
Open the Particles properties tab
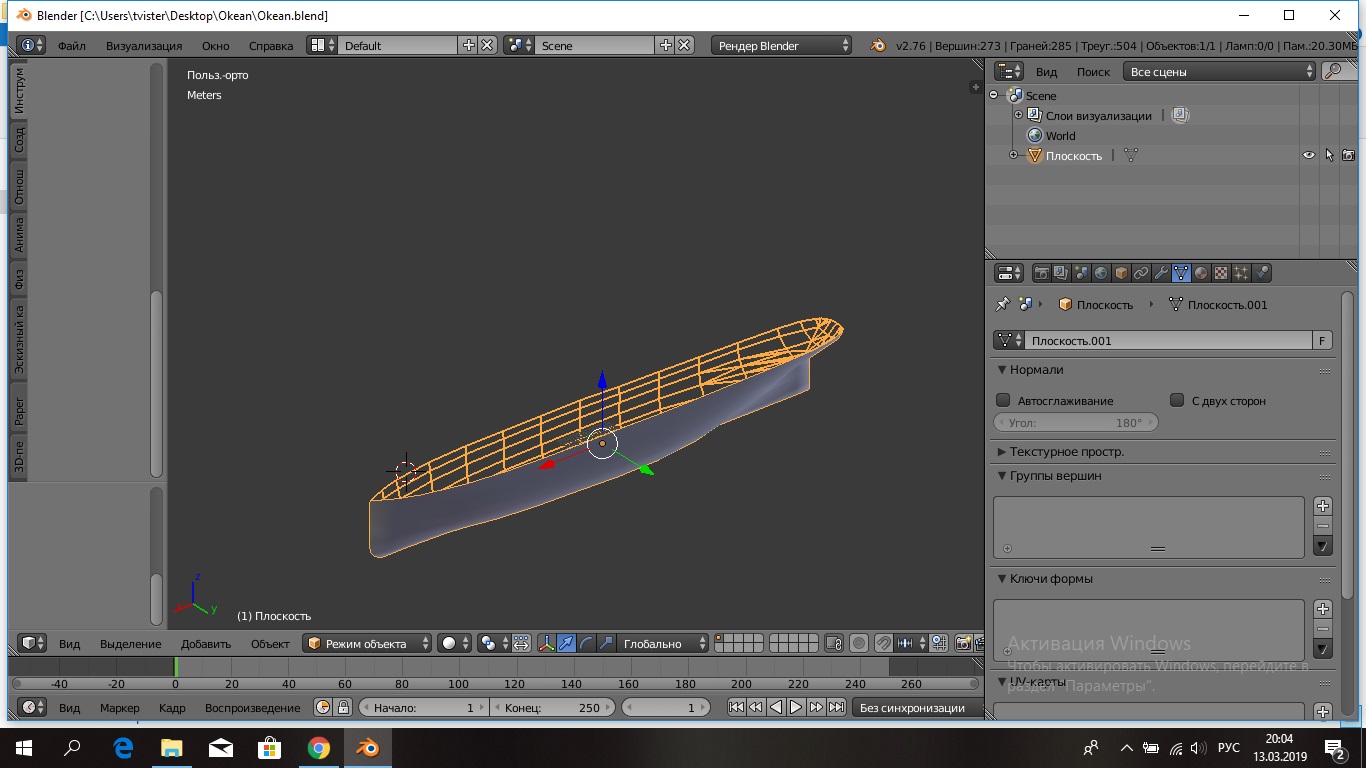tap(1241, 273)
